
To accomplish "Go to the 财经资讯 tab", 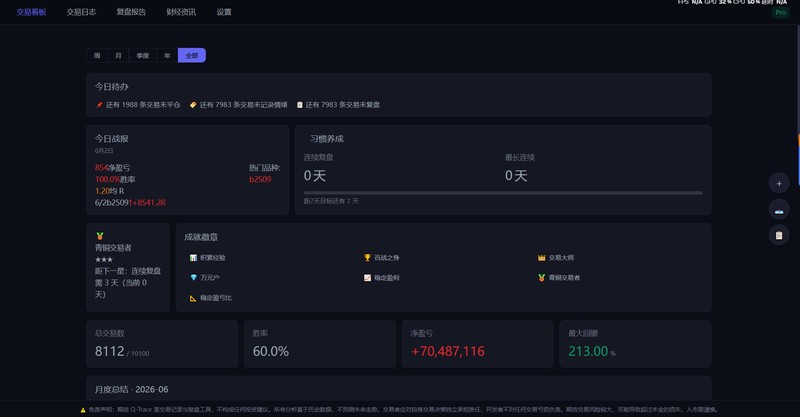I will point(181,12).
